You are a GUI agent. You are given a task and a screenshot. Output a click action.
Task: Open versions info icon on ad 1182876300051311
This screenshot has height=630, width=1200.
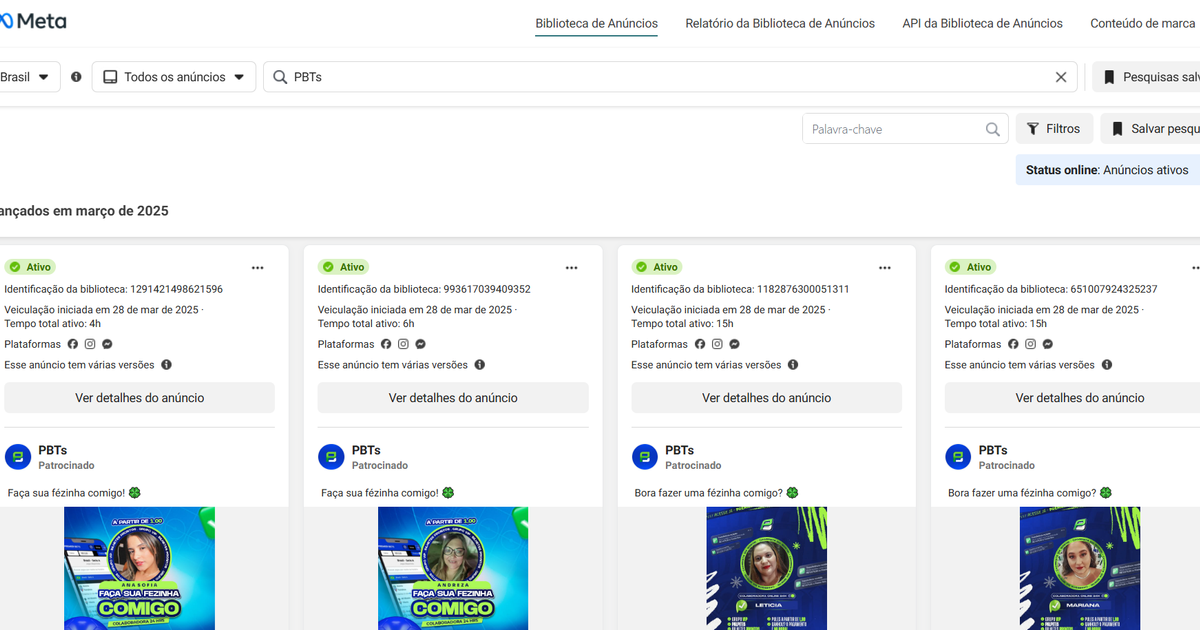click(793, 365)
